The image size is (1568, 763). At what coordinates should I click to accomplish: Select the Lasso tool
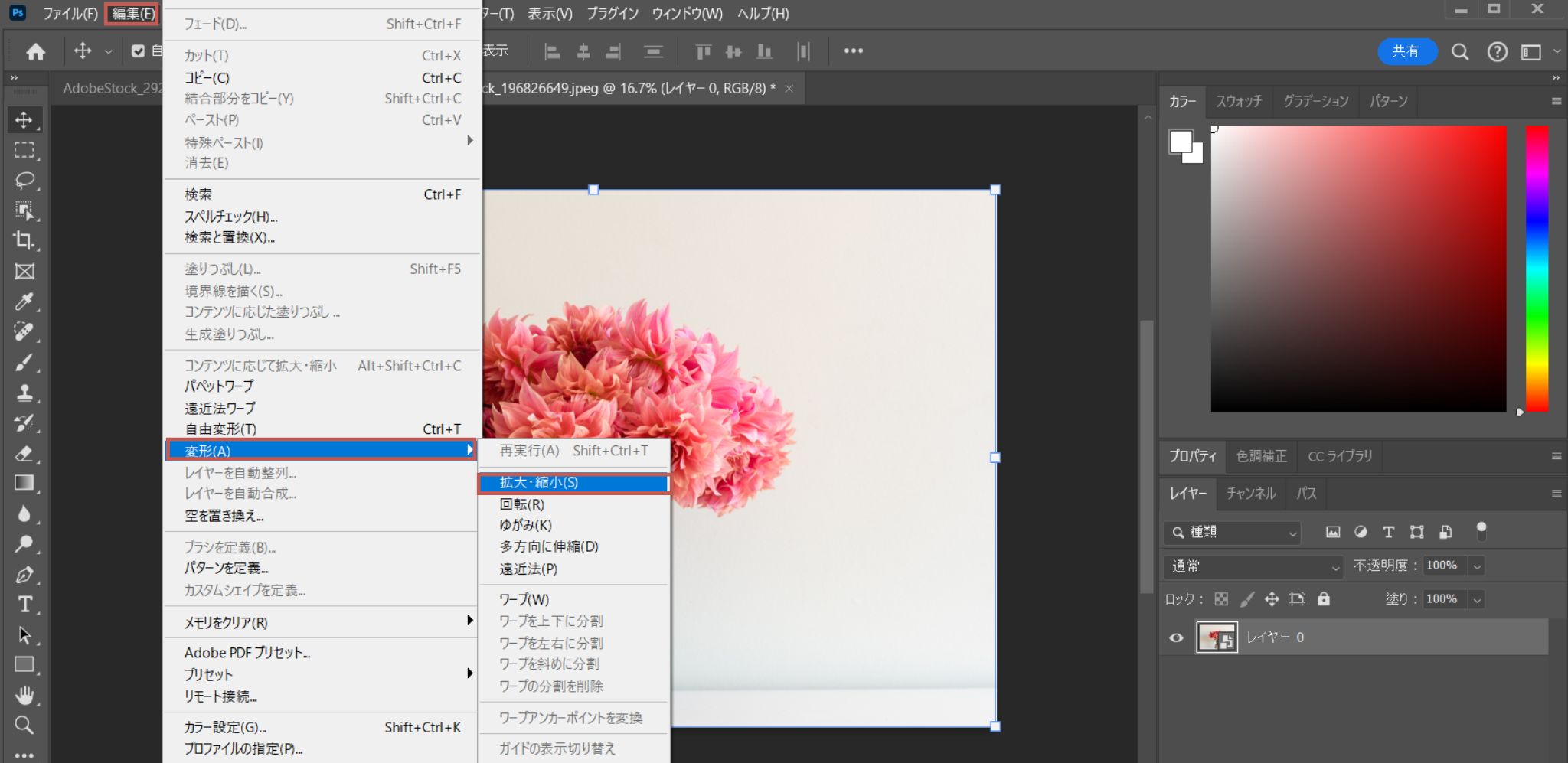(24, 181)
